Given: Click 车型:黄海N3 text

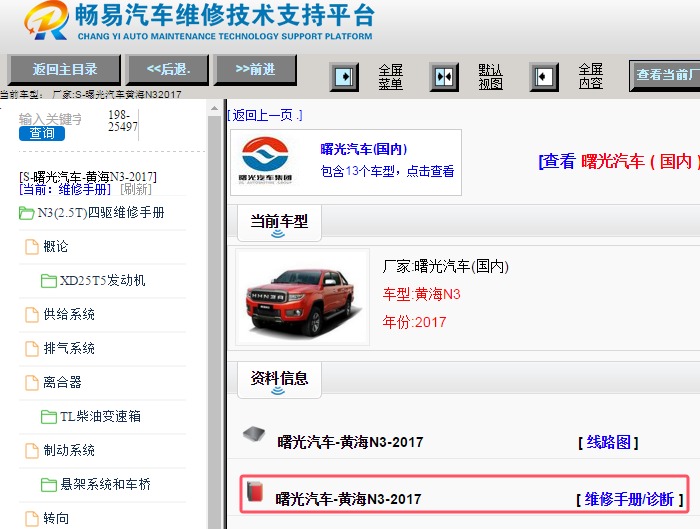Looking at the screenshot, I should (x=421, y=294).
